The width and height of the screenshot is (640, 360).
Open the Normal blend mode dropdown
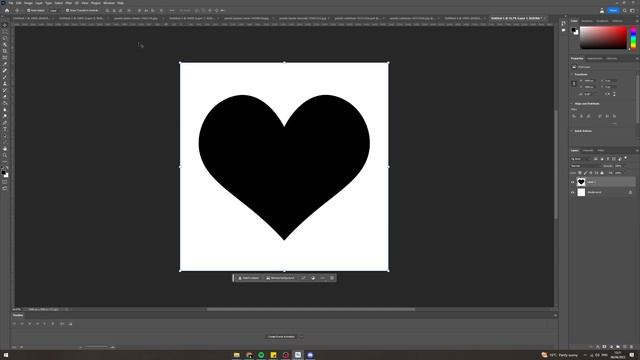586,166
